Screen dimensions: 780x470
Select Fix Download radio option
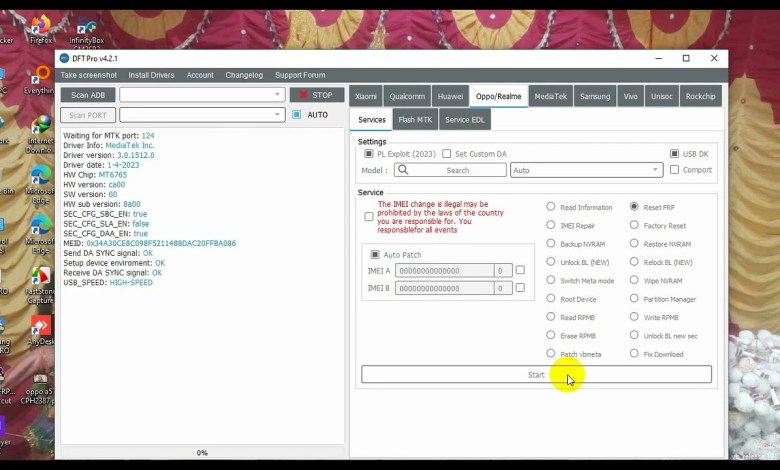(634, 353)
